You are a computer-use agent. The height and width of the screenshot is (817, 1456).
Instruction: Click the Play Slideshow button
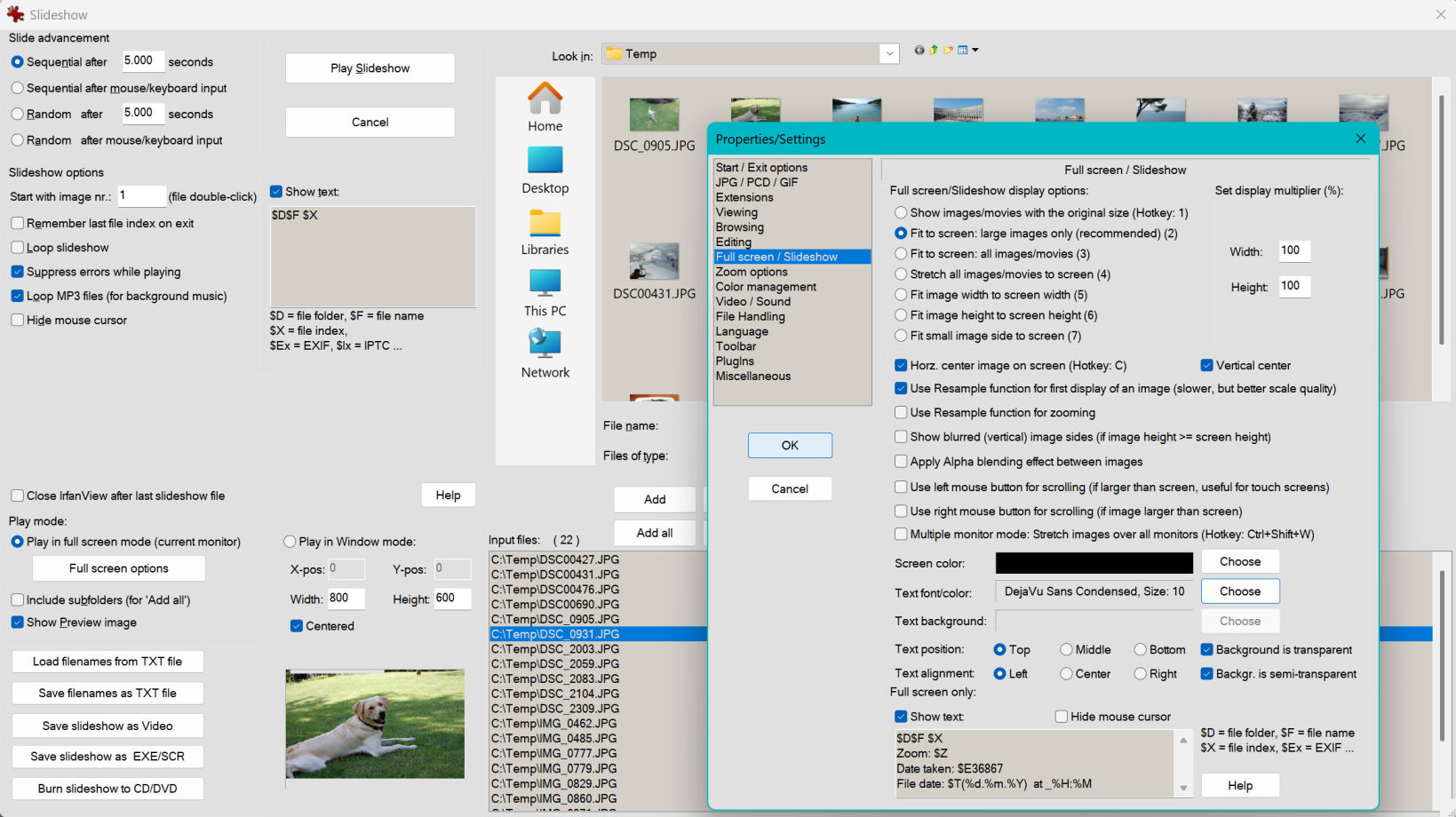click(370, 68)
